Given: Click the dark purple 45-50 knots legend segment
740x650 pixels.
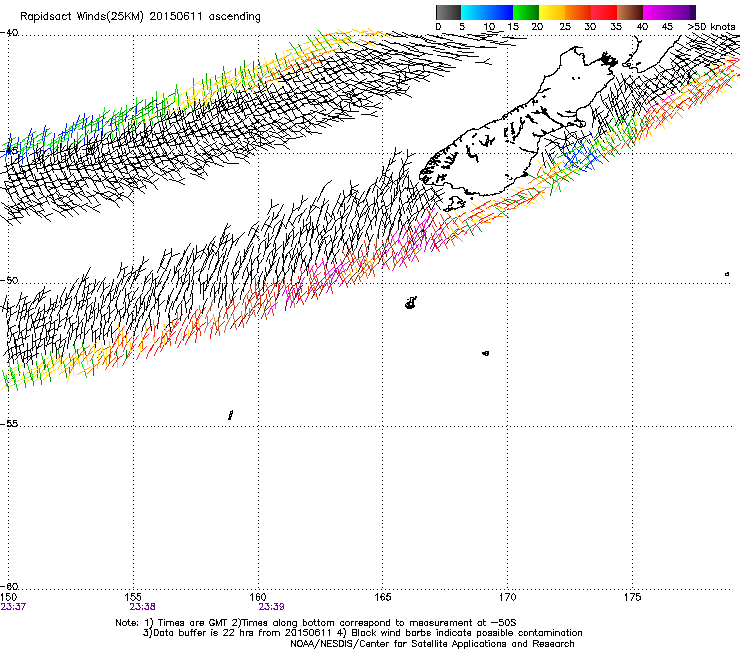Looking at the screenshot, I should tap(682, 12).
